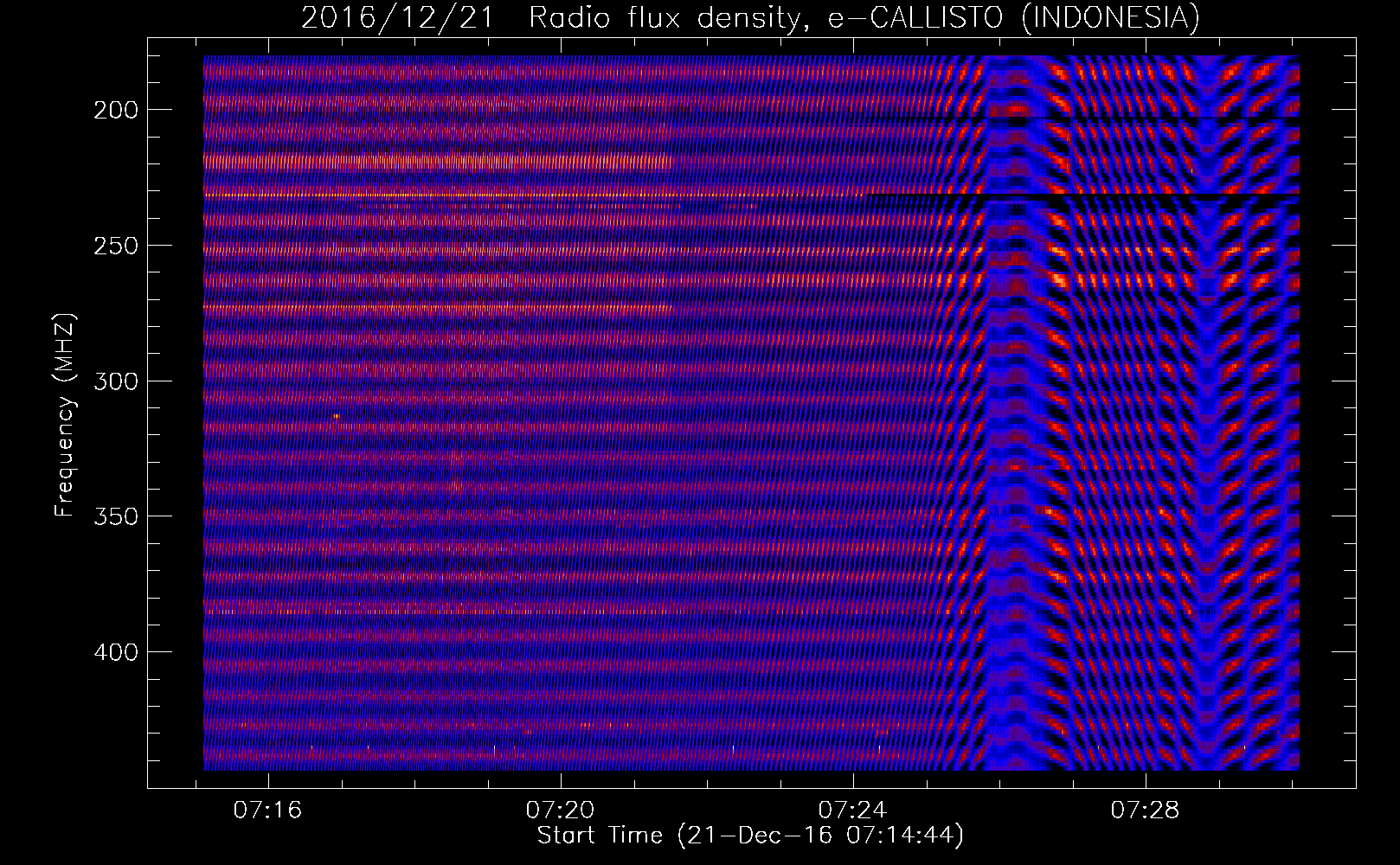Click the 300 frequency tick label
Screen dimensions: 1400x865
[x=115, y=381]
